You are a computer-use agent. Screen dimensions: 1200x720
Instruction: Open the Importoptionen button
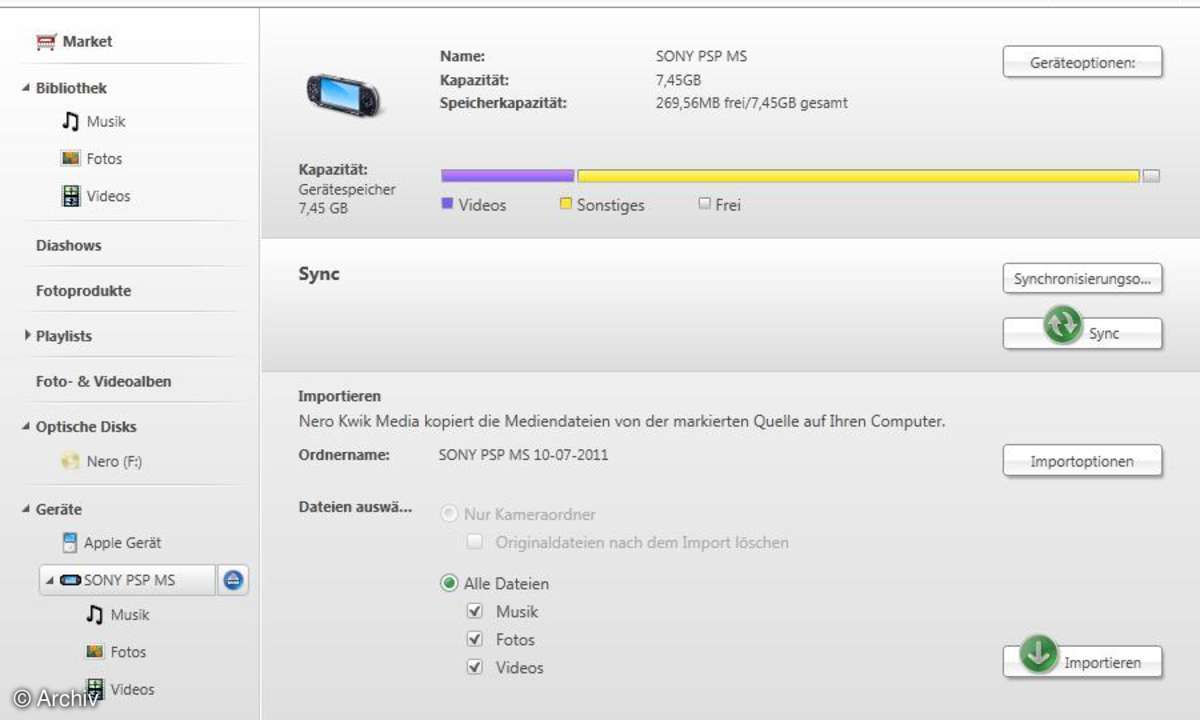[1083, 461]
